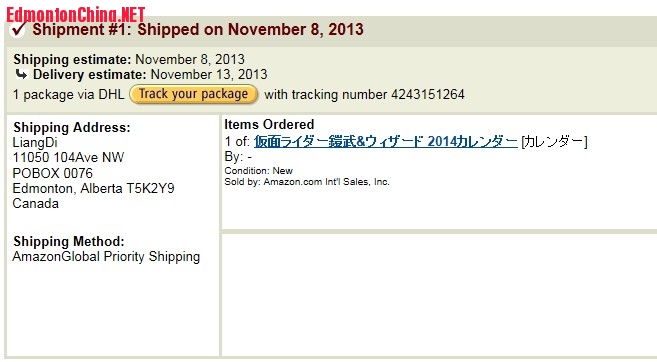Viewport: 657px width, 362px height.
Task: Click the Edmonton, Alberta T5K2Y9 line
Action: pyautogui.click(x=93, y=189)
